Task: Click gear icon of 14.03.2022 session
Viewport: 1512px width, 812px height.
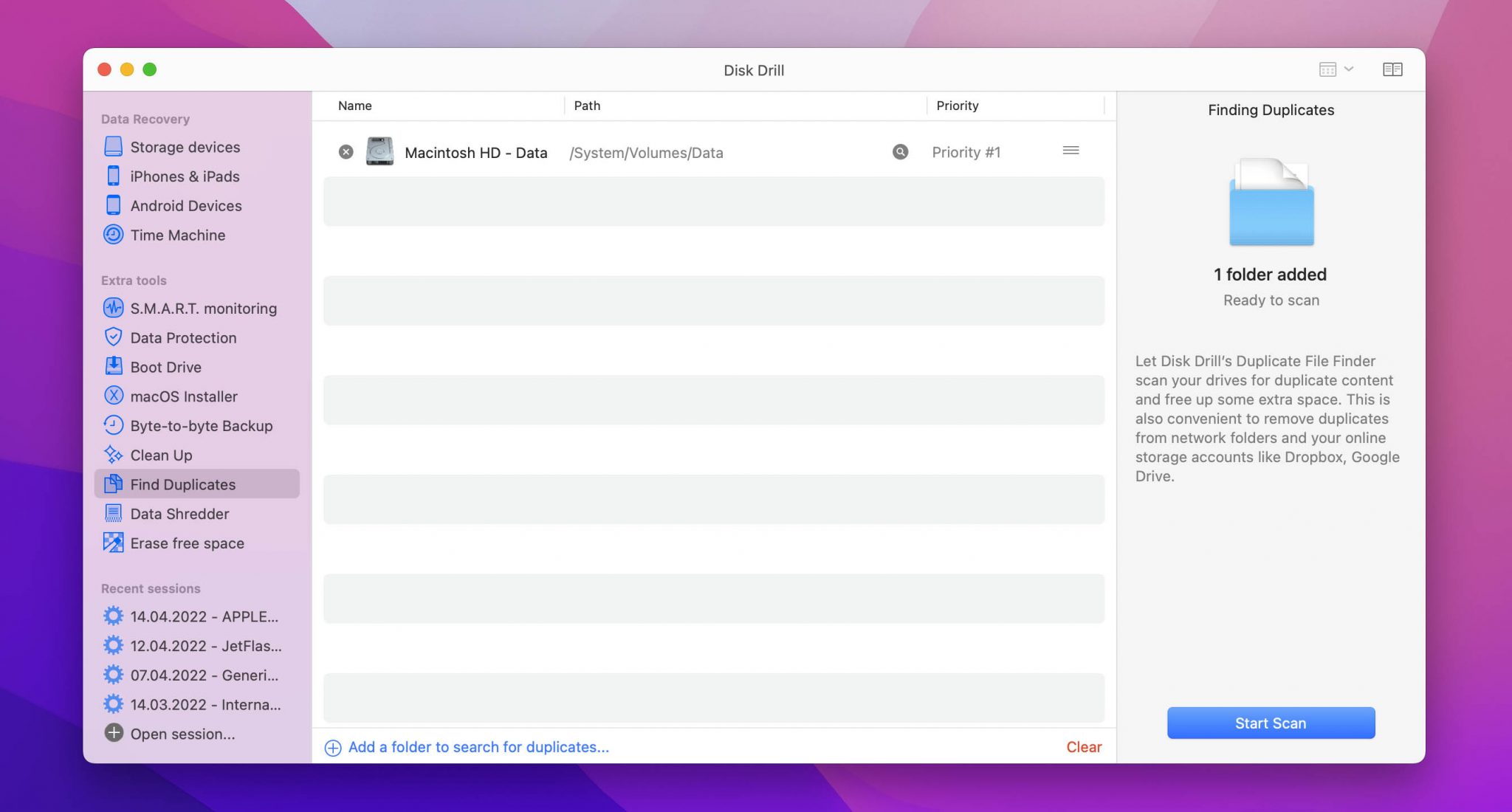Action: coord(113,704)
